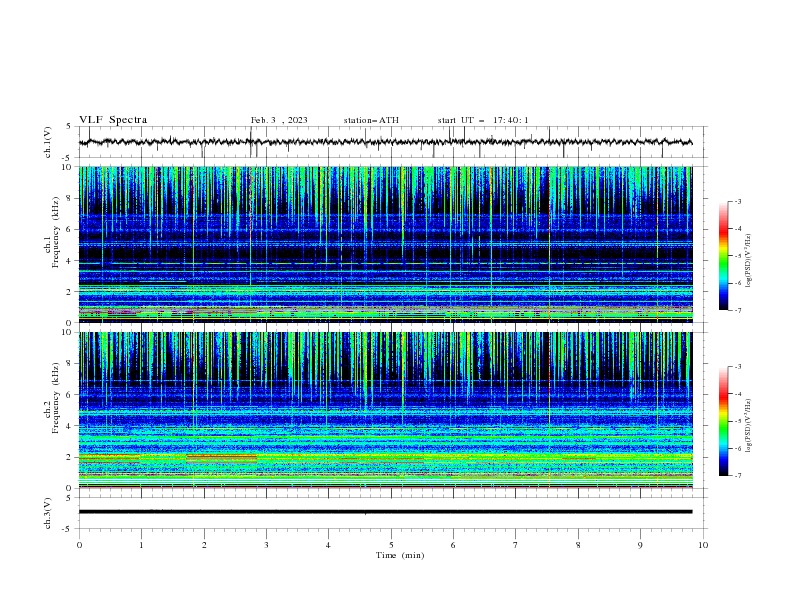
Task: Click the "station=ATH" header label
Action: pos(371,120)
